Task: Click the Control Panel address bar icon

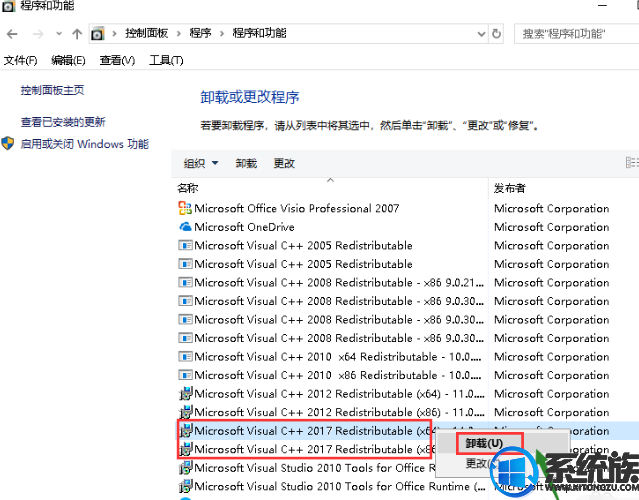Action: click(98, 34)
